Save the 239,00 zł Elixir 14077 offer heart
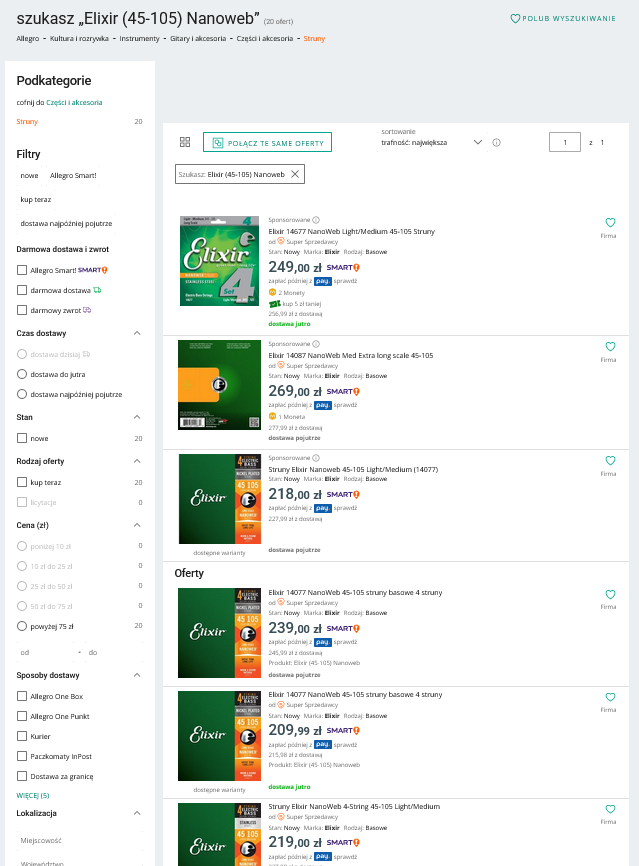 pos(610,594)
